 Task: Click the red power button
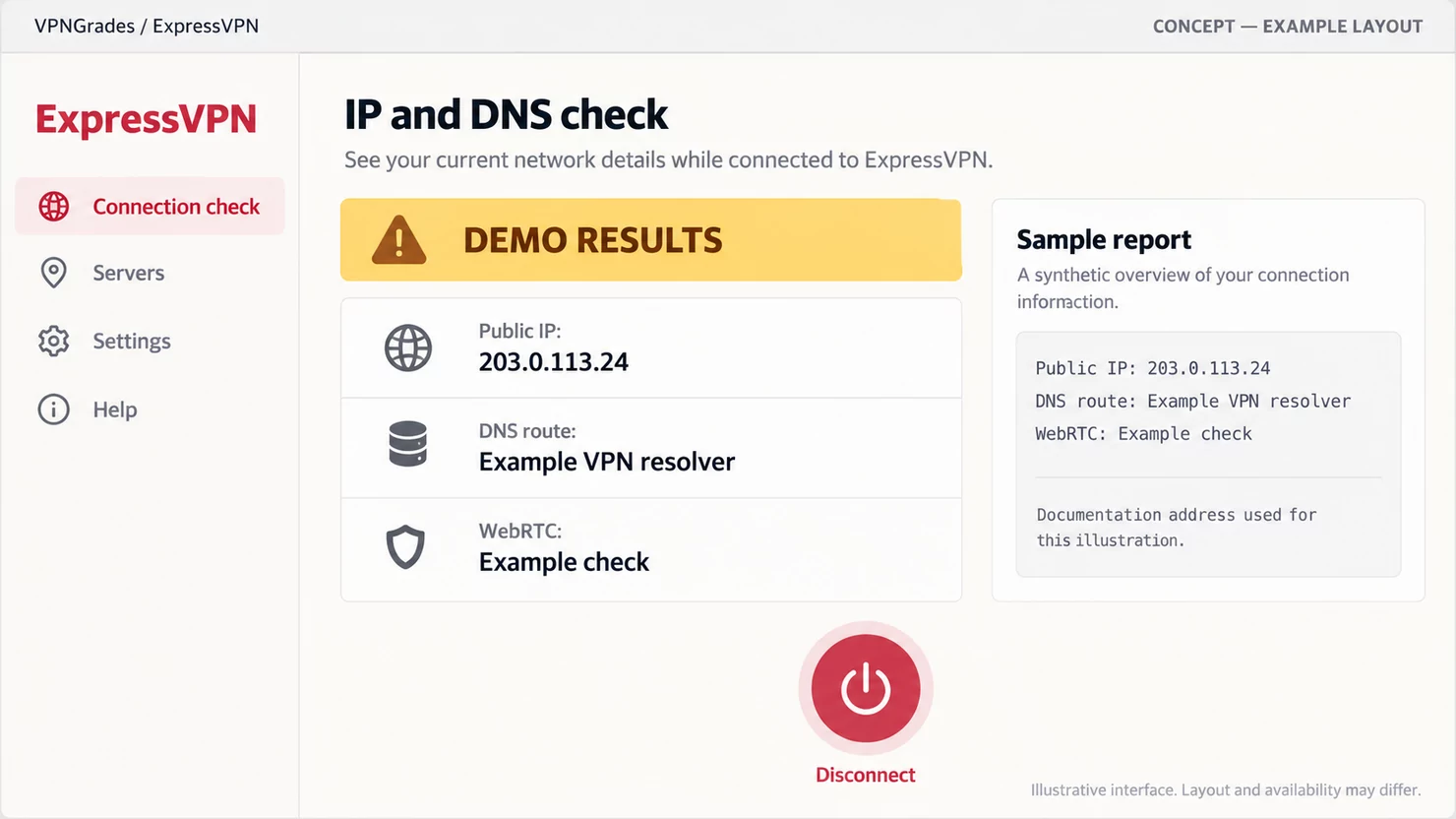(866, 688)
